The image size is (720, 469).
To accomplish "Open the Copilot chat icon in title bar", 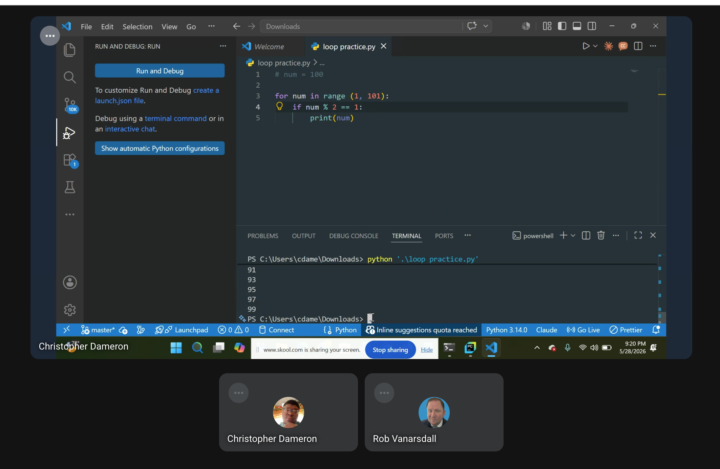I will (472, 26).
